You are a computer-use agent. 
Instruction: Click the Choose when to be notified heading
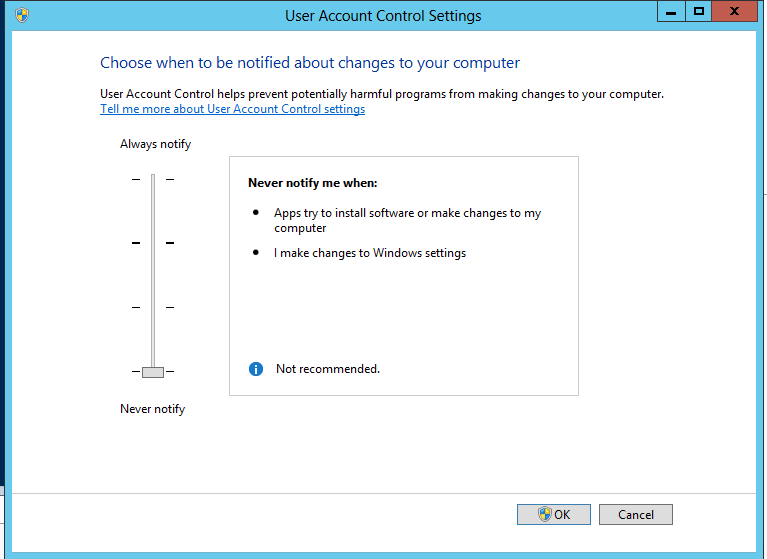pyautogui.click(x=310, y=63)
